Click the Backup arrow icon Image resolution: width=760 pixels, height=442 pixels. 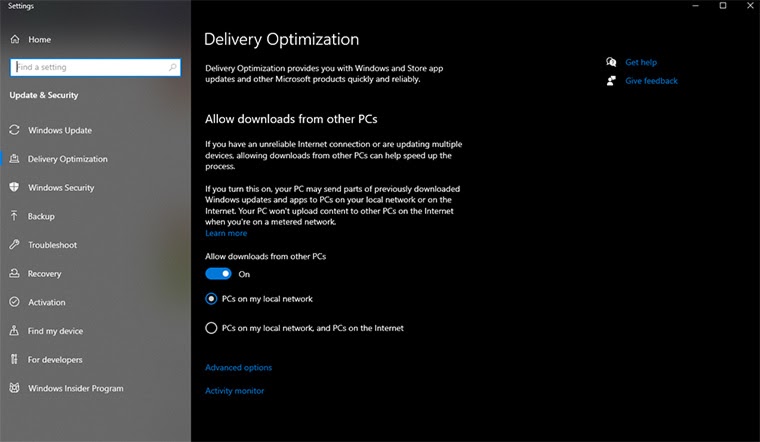point(14,216)
